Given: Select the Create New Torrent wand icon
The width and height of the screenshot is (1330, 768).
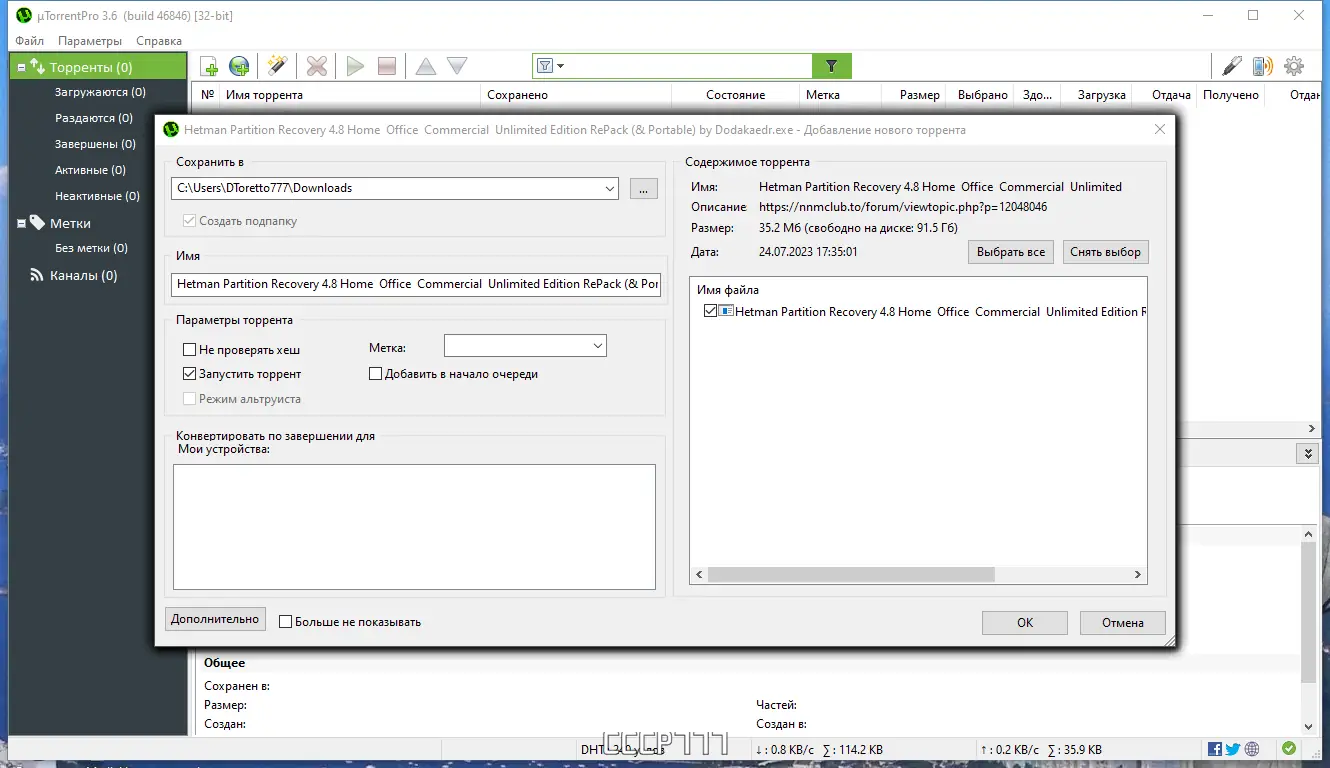Looking at the screenshot, I should (276, 65).
